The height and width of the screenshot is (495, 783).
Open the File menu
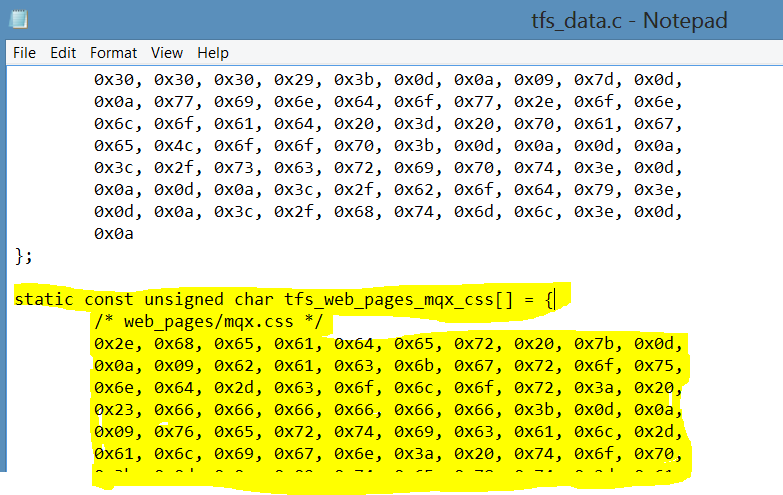(x=24, y=53)
